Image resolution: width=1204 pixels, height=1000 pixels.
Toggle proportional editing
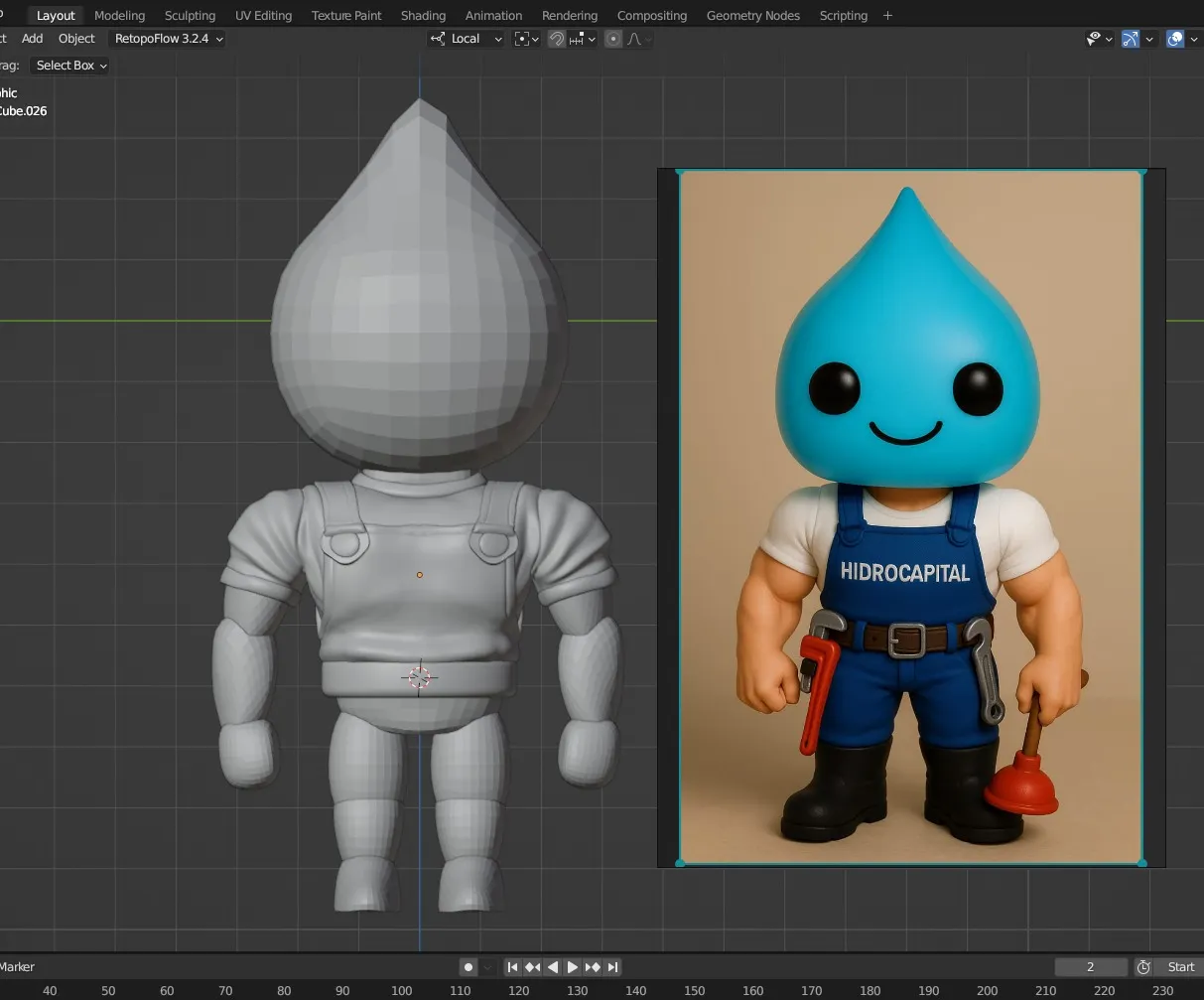click(x=613, y=39)
